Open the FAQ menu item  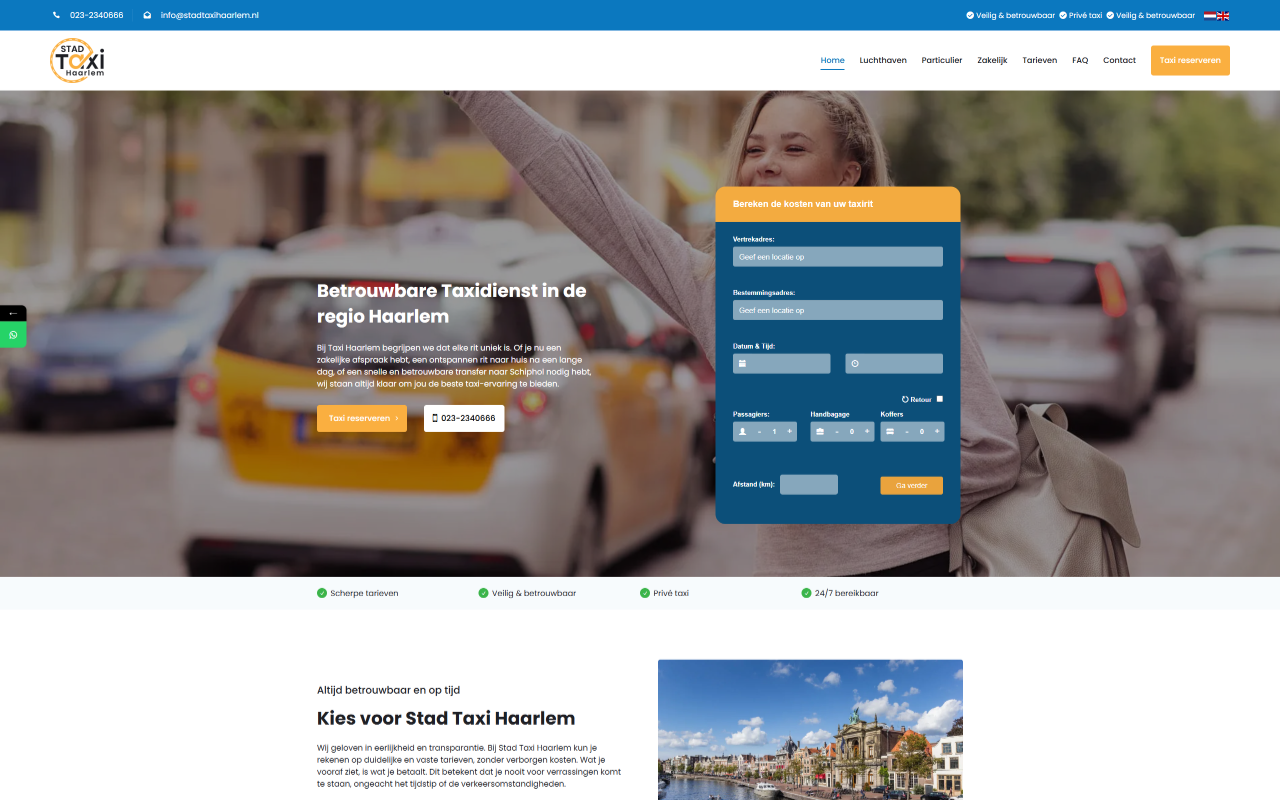pyautogui.click(x=1080, y=60)
